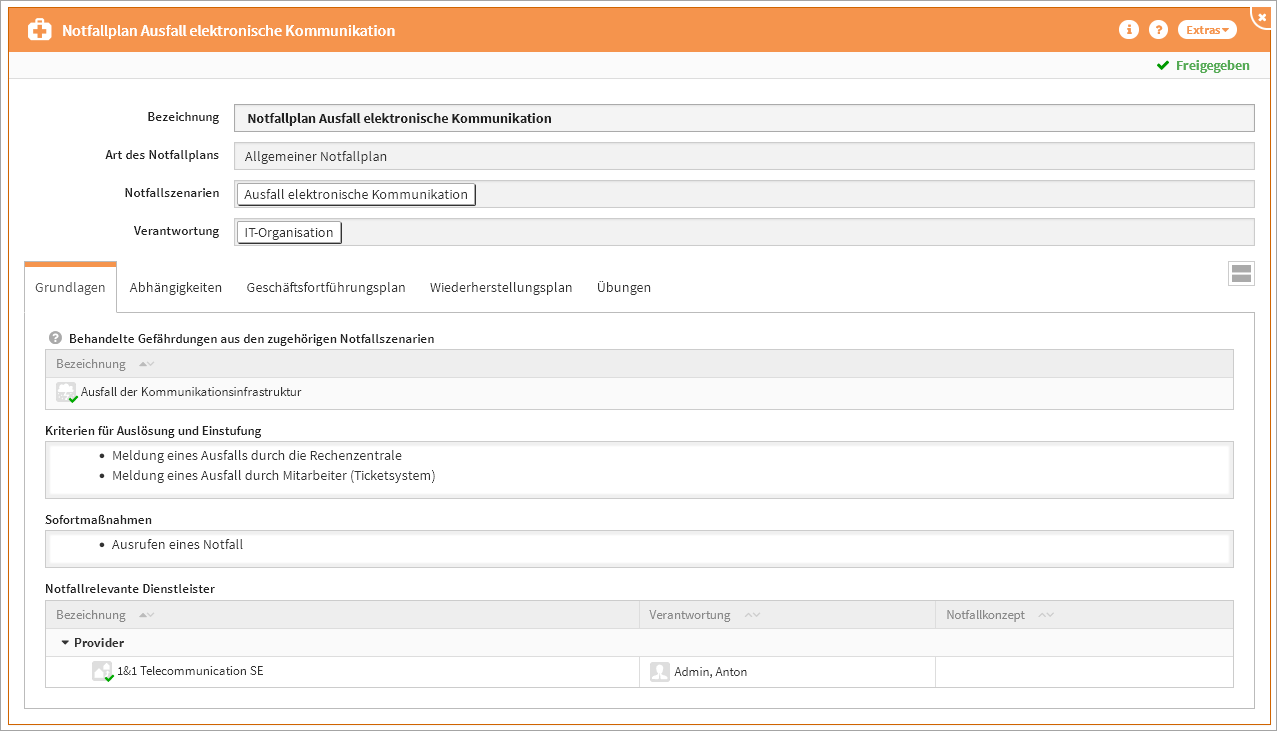The width and height of the screenshot is (1277, 731).
Task: Select the Wiederherstellungsplan tab
Action: (501, 288)
